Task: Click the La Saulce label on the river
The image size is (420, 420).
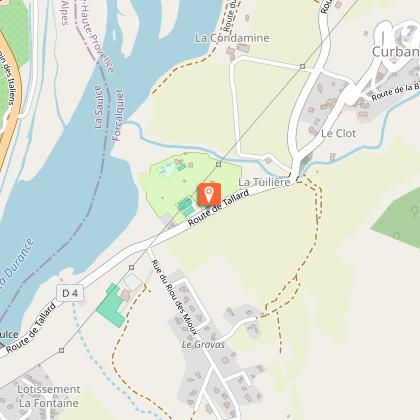Action: pos(98,107)
